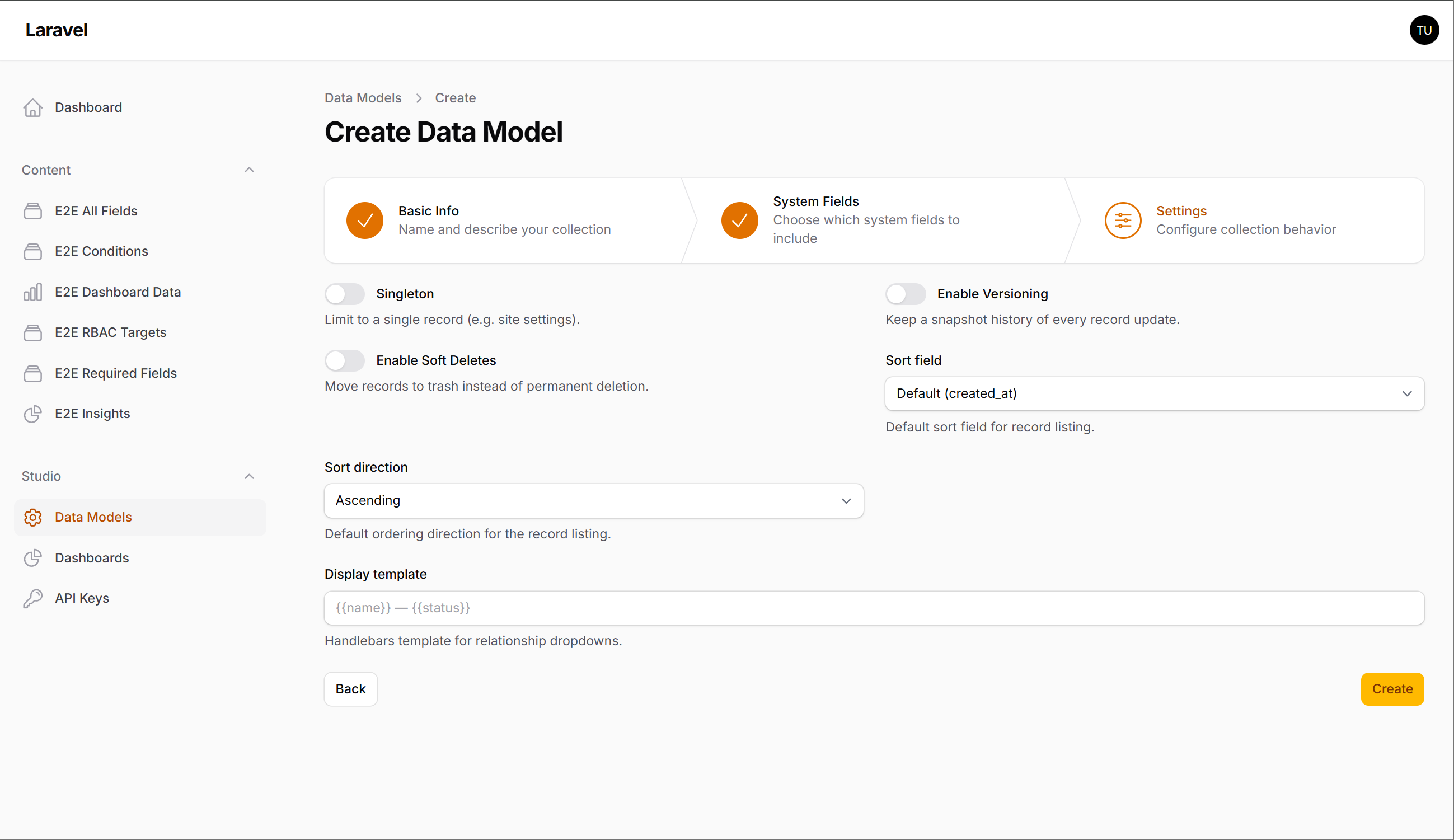
Task: Open the Sort direction dropdown
Action: [593, 501]
